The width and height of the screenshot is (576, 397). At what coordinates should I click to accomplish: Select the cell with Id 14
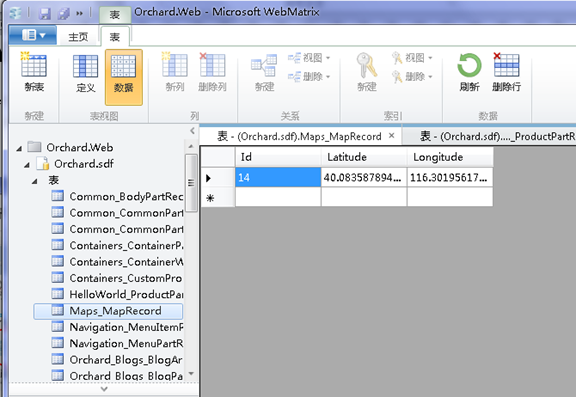(x=278, y=177)
